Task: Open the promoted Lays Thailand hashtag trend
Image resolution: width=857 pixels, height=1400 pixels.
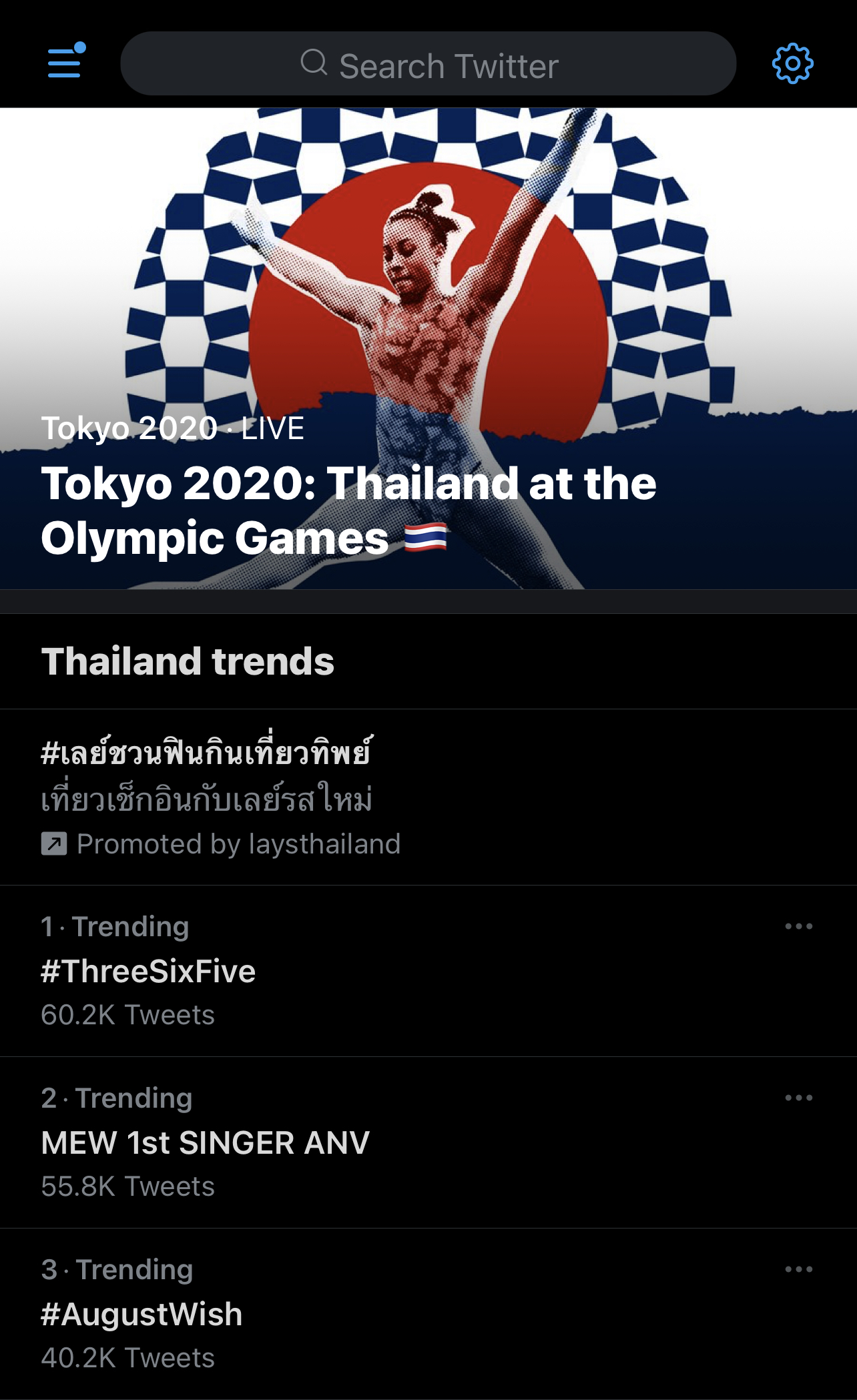Action: point(207,753)
